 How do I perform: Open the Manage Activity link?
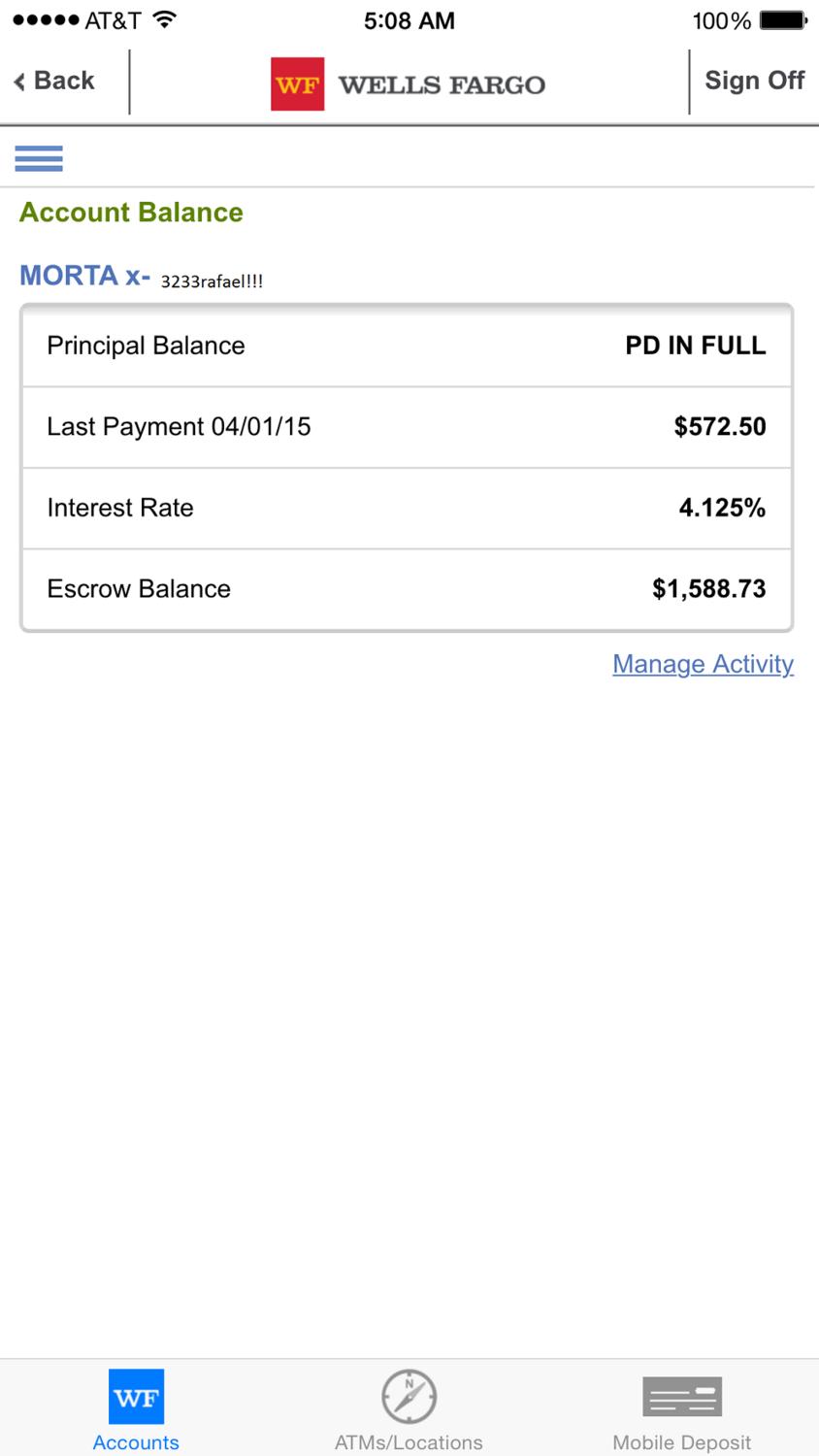tap(703, 664)
